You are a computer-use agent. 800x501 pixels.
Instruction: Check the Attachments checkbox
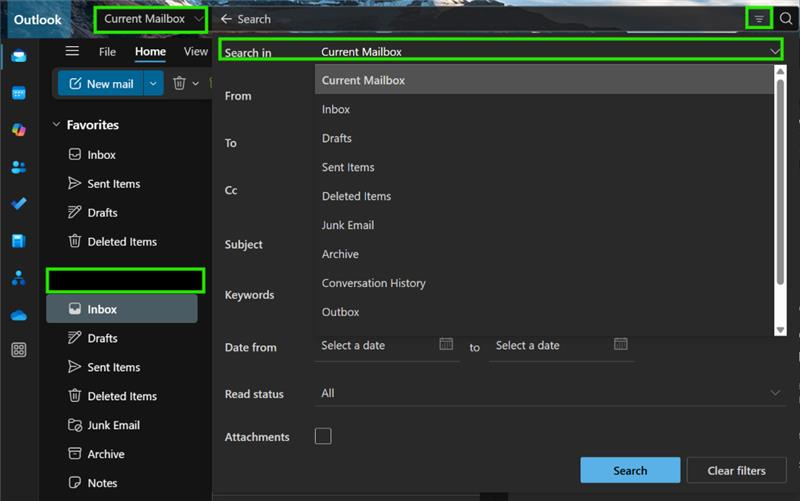tap(323, 436)
